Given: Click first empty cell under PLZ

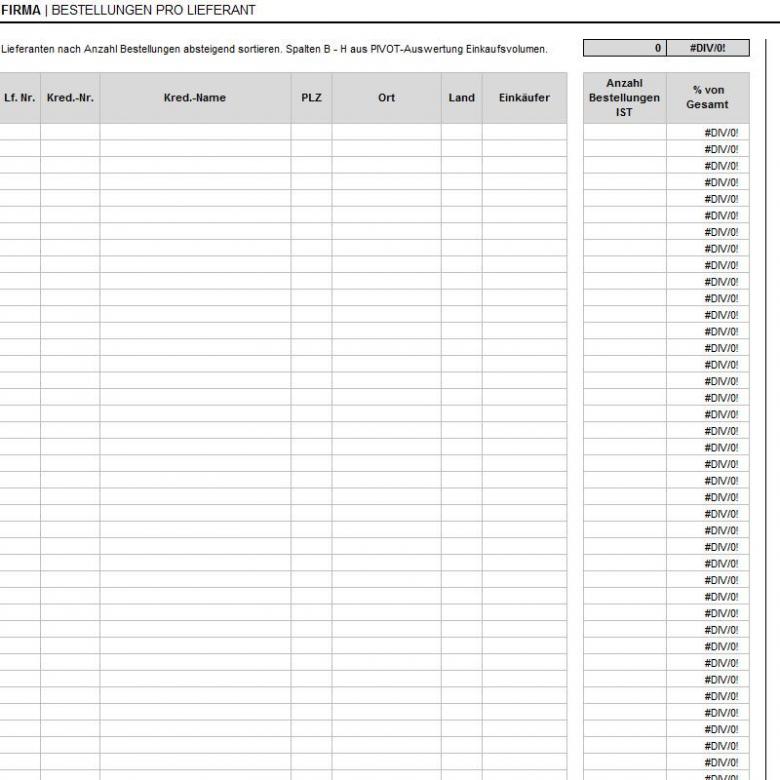Looking at the screenshot, I should (311, 132).
